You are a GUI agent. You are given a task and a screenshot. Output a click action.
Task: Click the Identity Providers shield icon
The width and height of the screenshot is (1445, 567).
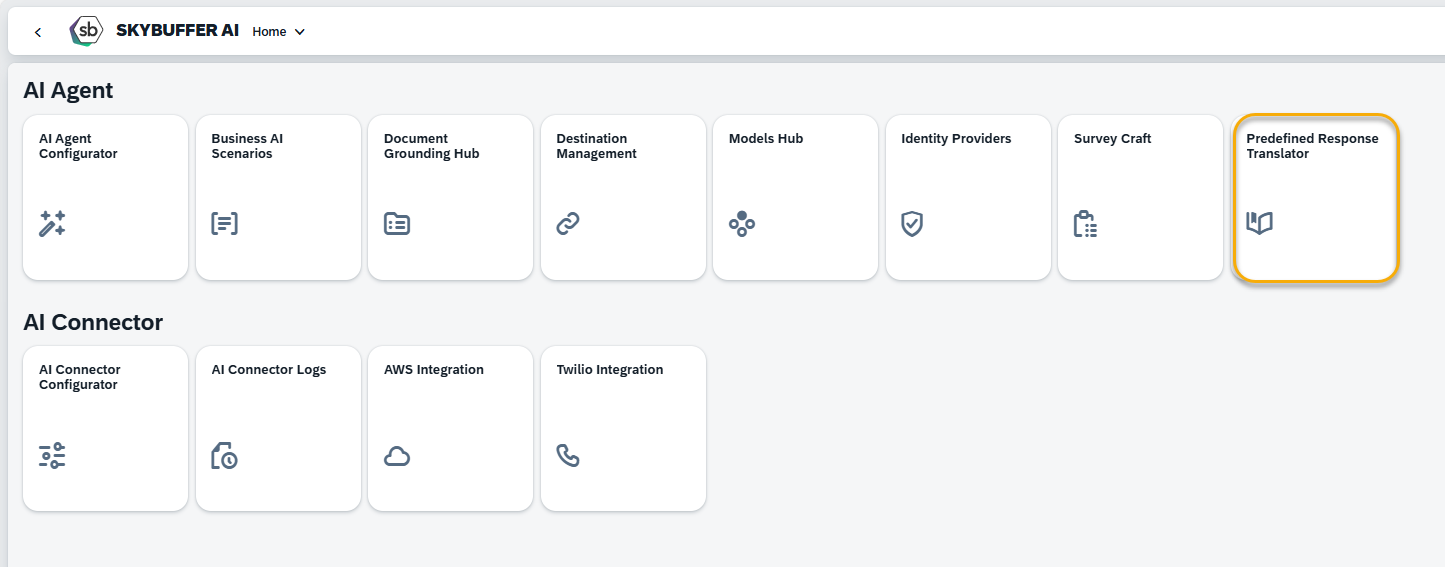point(912,224)
